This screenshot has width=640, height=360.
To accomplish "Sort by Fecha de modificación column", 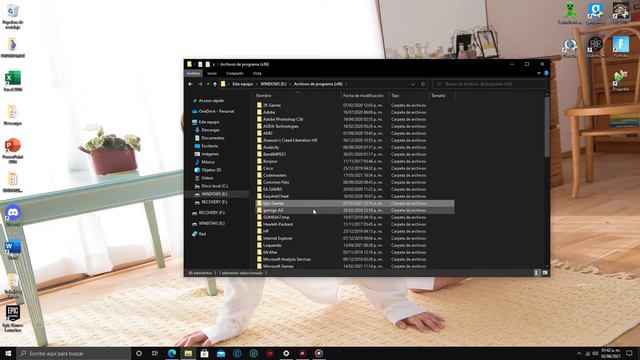I will pos(363,96).
